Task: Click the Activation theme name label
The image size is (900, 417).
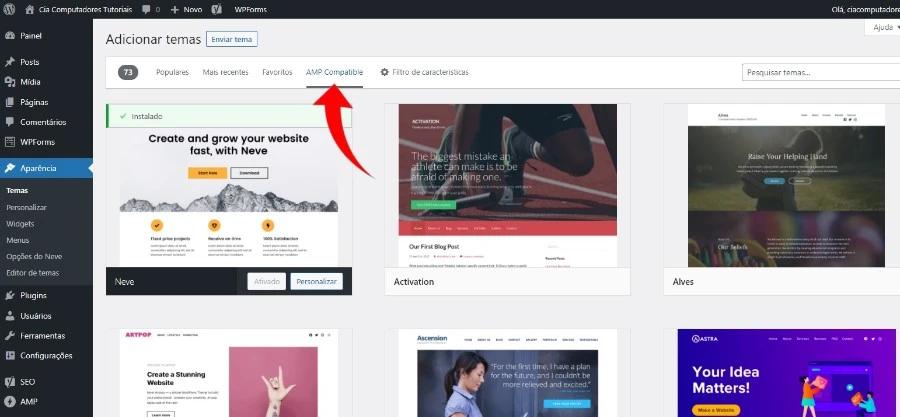Action: click(414, 282)
